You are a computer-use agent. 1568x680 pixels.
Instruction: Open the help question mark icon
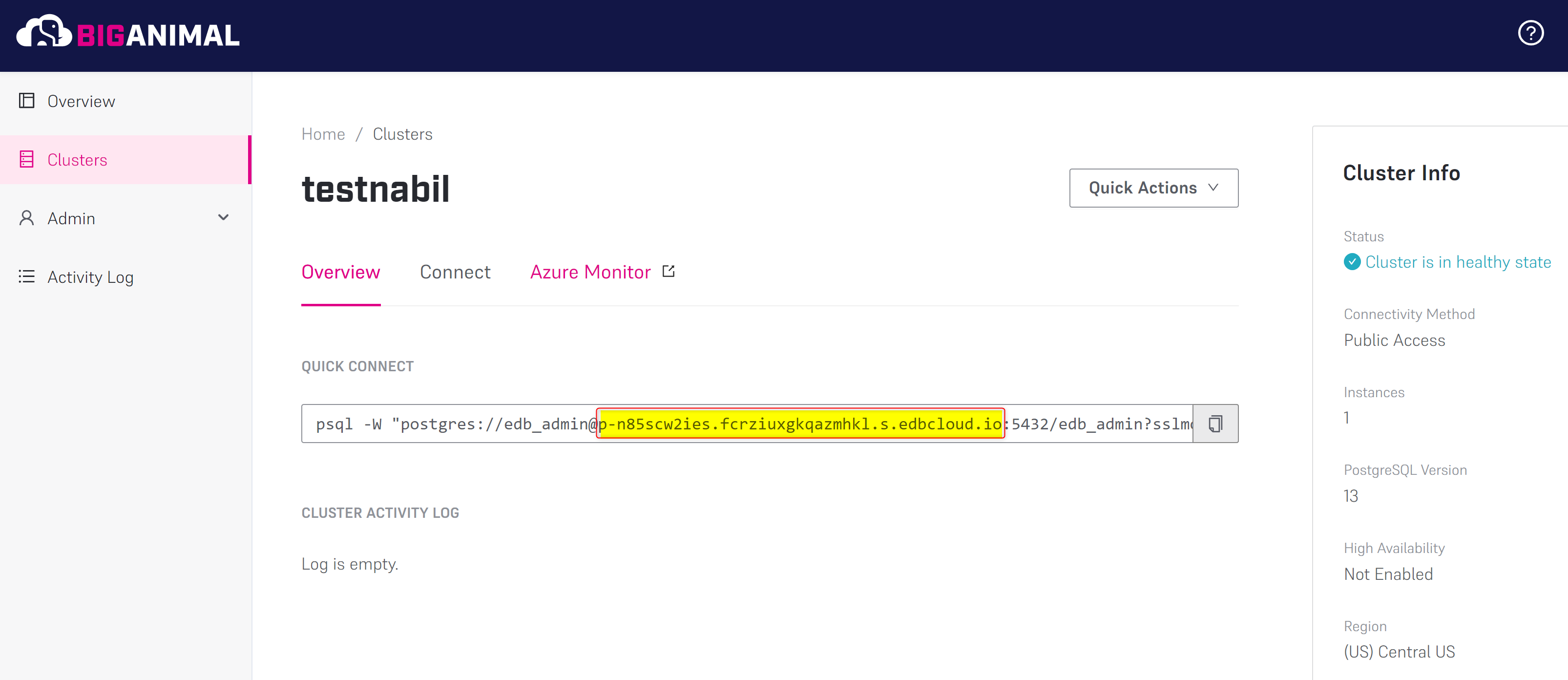pos(1530,32)
